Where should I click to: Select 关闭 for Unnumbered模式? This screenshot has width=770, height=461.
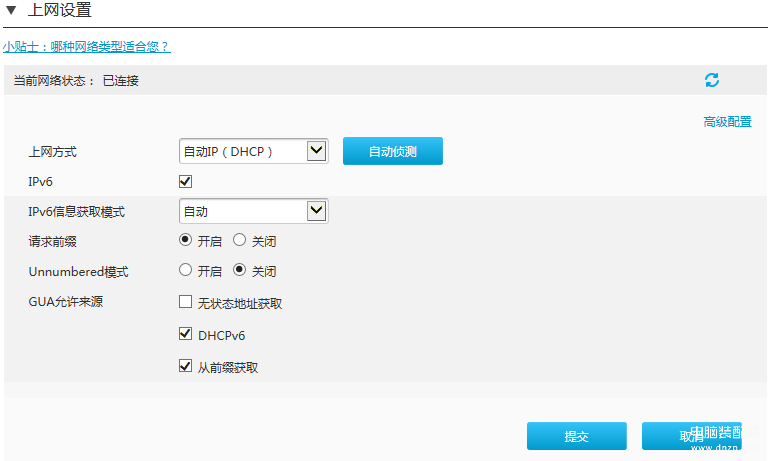[x=239, y=270]
